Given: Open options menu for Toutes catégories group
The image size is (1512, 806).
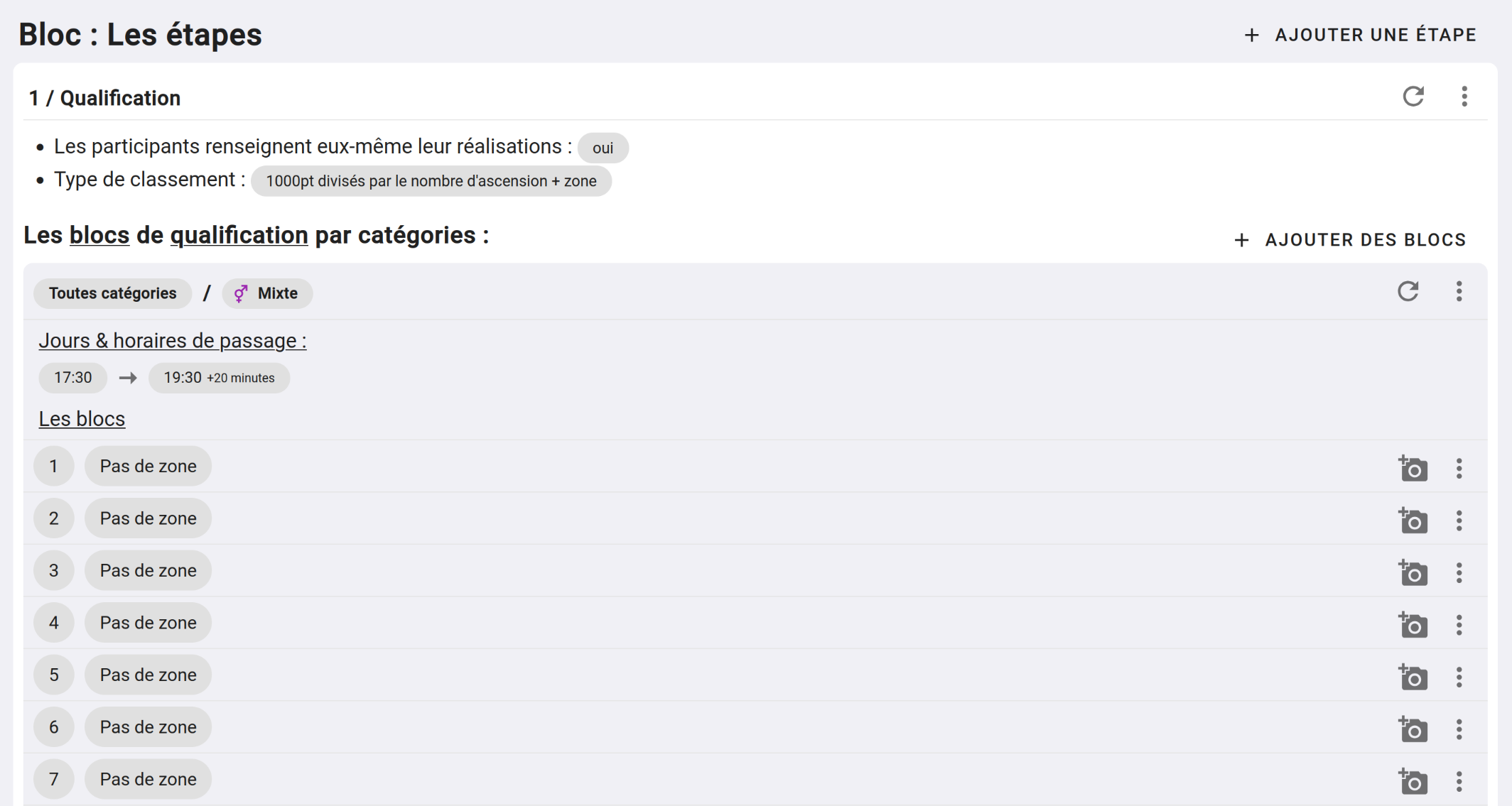Looking at the screenshot, I should [x=1459, y=292].
